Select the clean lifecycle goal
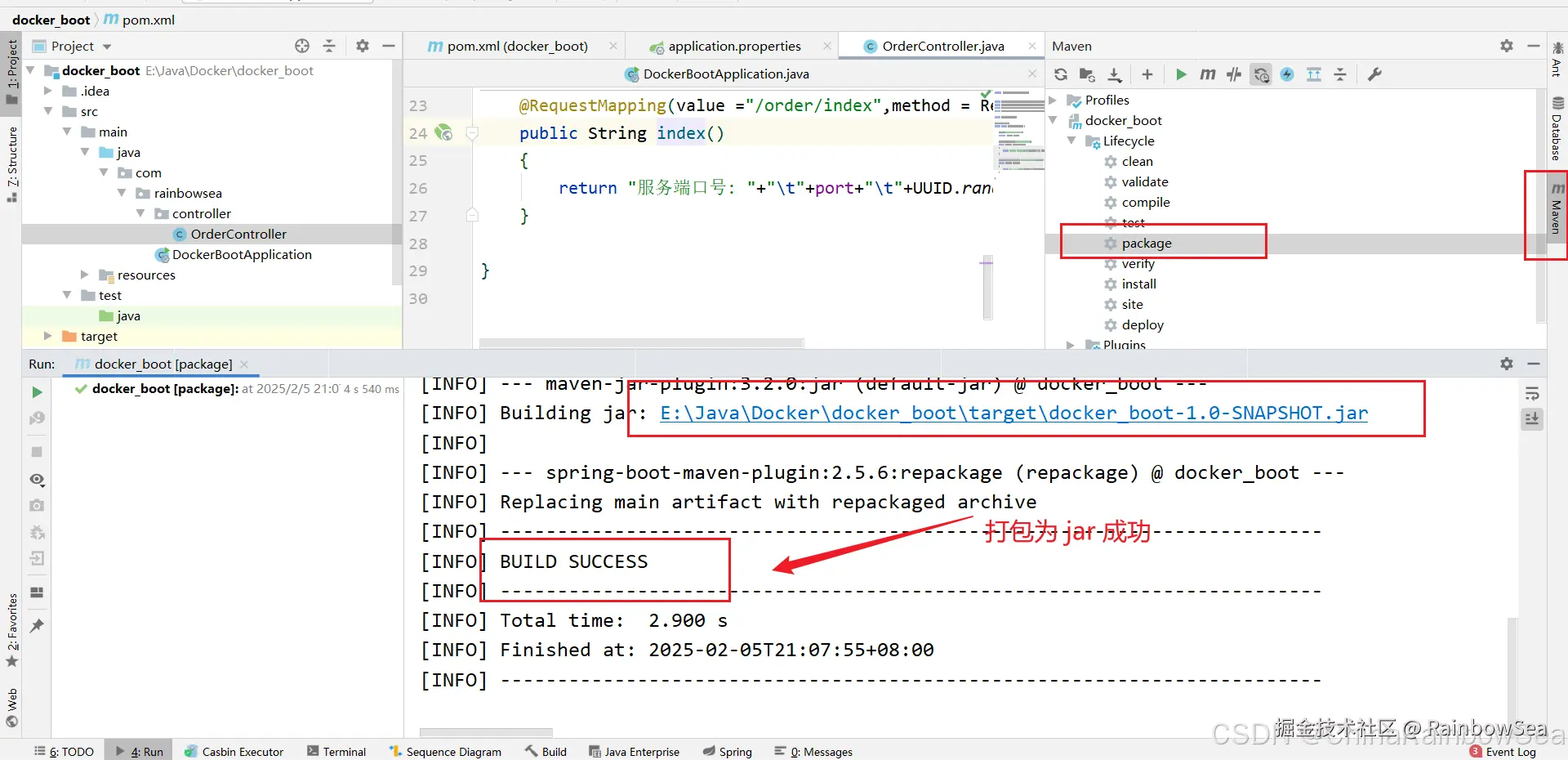Image resolution: width=1568 pixels, height=760 pixels. (1137, 161)
